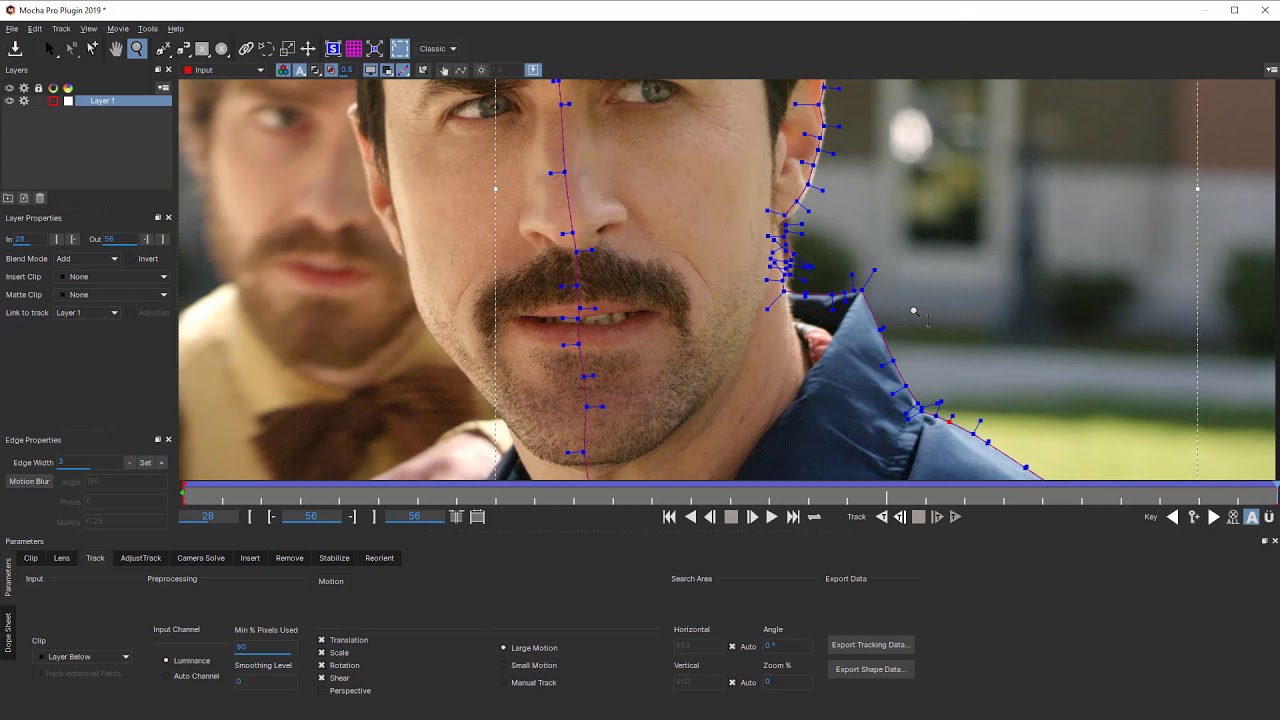Click the RGB channels view icon
1280x720 pixels.
tap(283, 70)
